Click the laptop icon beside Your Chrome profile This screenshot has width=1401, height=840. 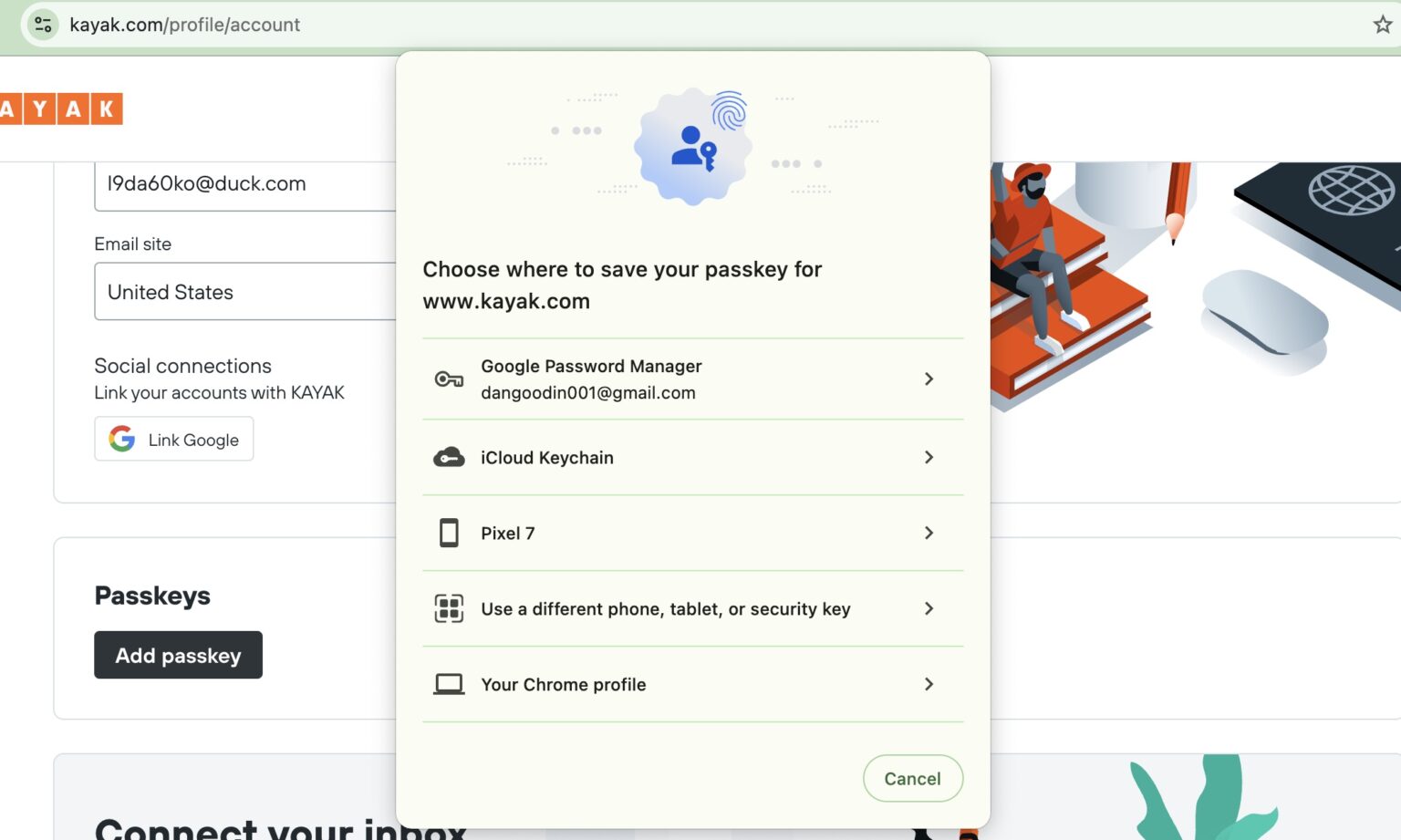coord(448,684)
